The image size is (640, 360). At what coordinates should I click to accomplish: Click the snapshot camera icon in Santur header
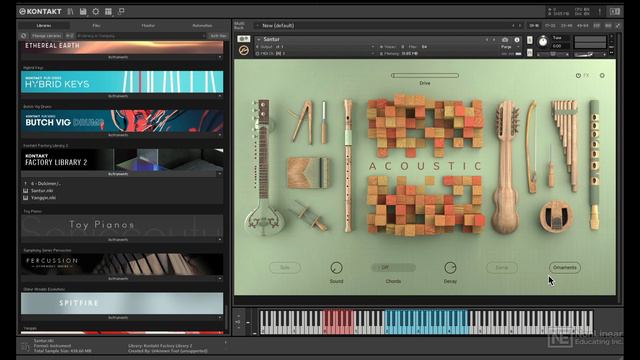(505, 40)
